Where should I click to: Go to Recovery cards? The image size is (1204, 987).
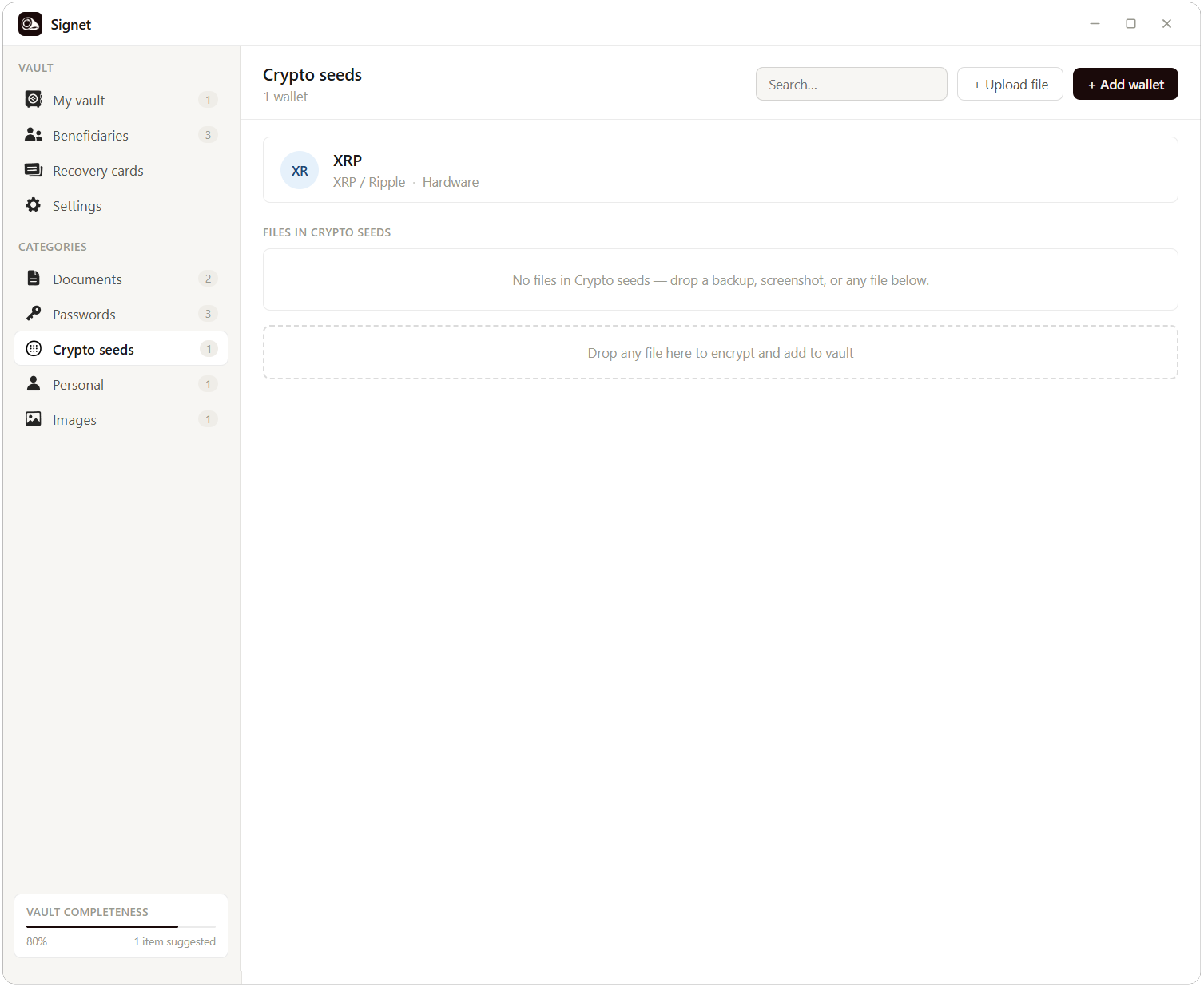click(x=98, y=171)
